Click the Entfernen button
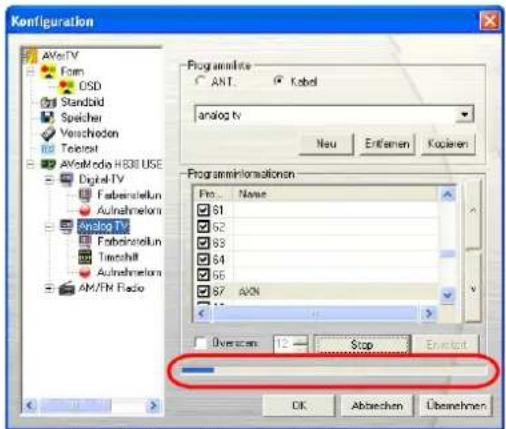 tap(387, 144)
